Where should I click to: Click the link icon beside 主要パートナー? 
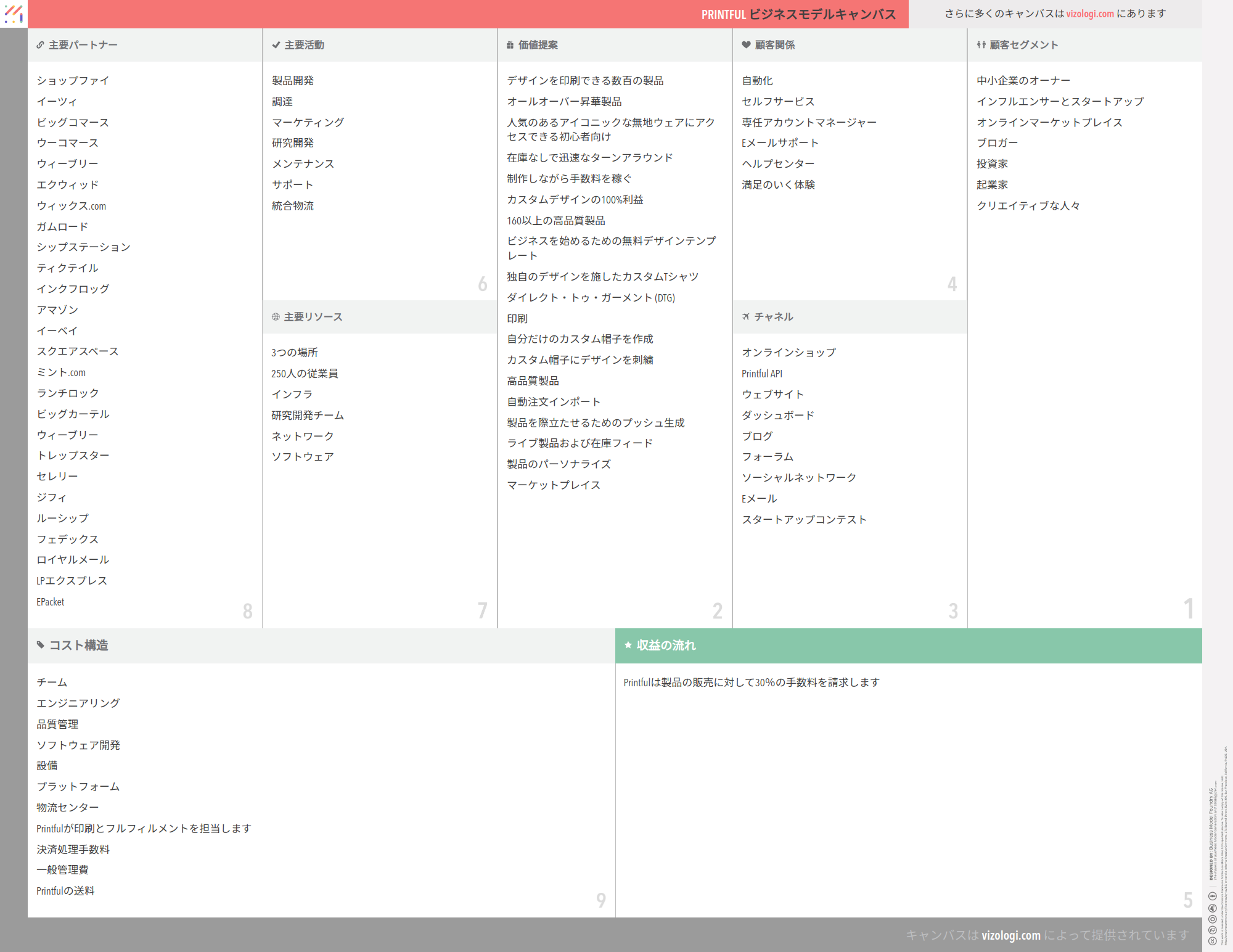[x=40, y=45]
